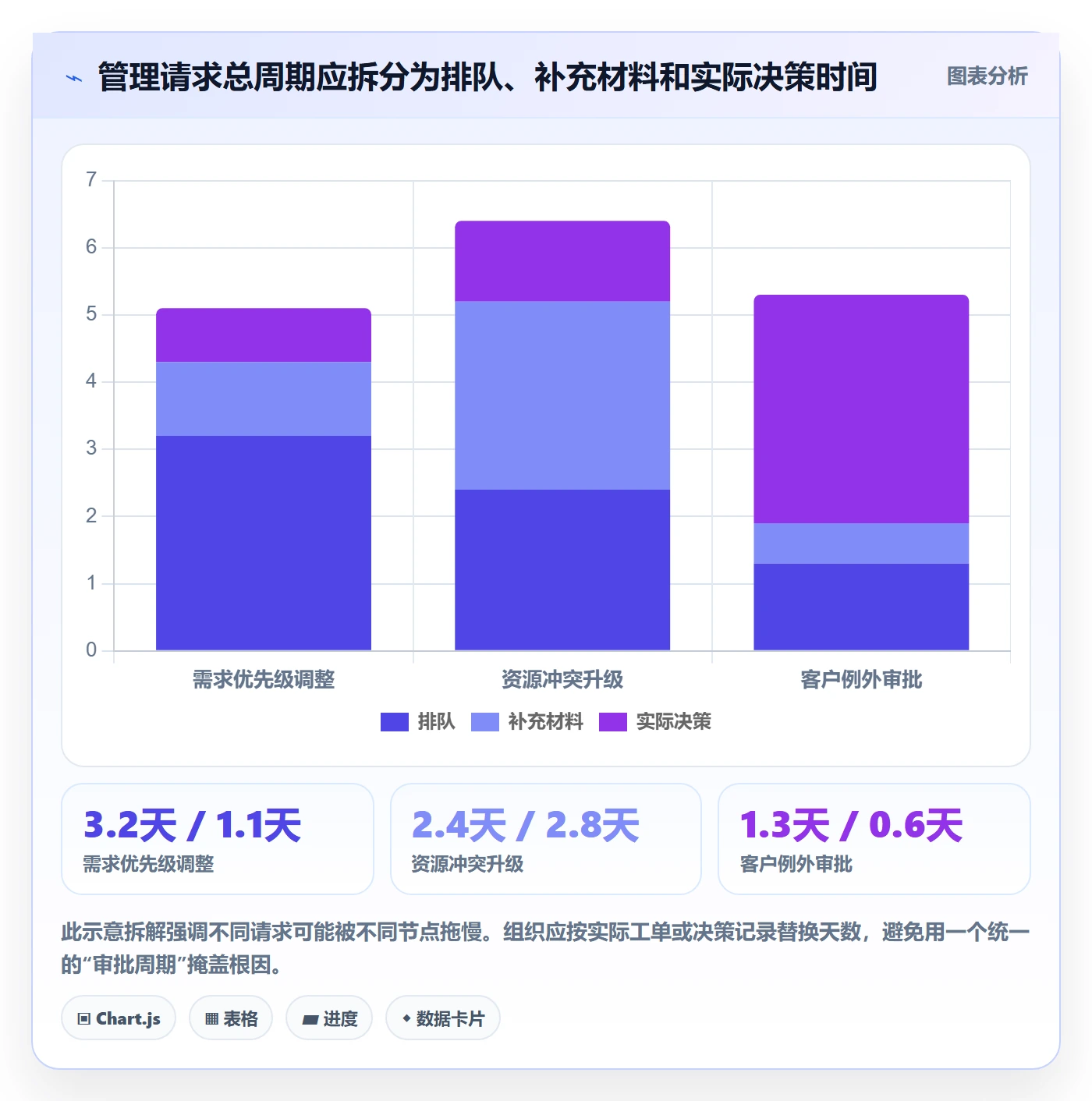Image resolution: width=1092 pixels, height=1101 pixels.
Task: Click the 客户例外审批 caption in third card
Action: tap(796, 864)
